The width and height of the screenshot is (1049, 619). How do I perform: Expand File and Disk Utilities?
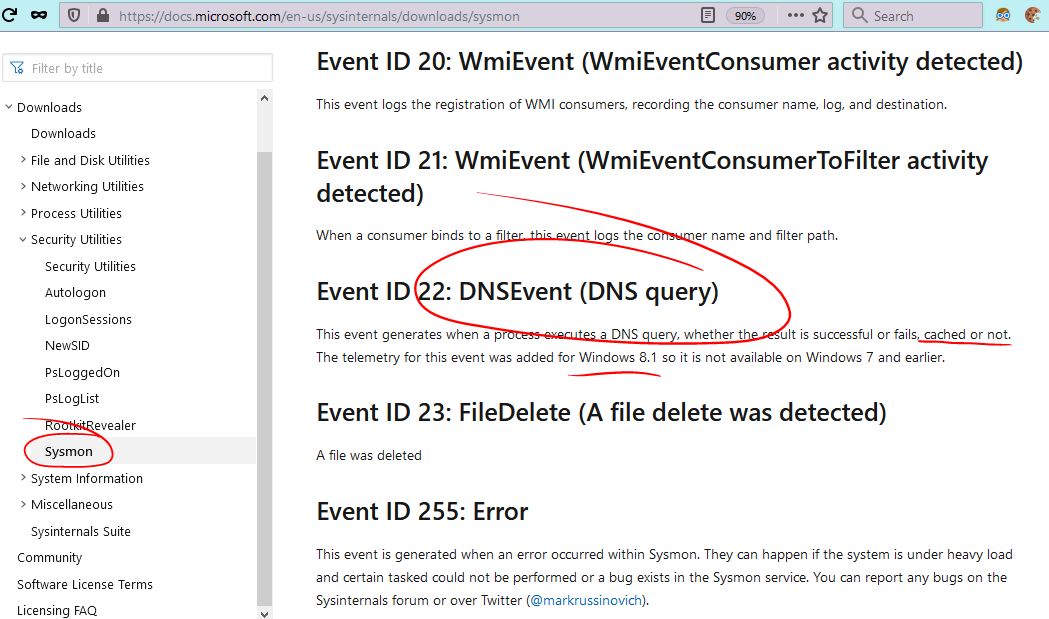click(x=23, y=160)
